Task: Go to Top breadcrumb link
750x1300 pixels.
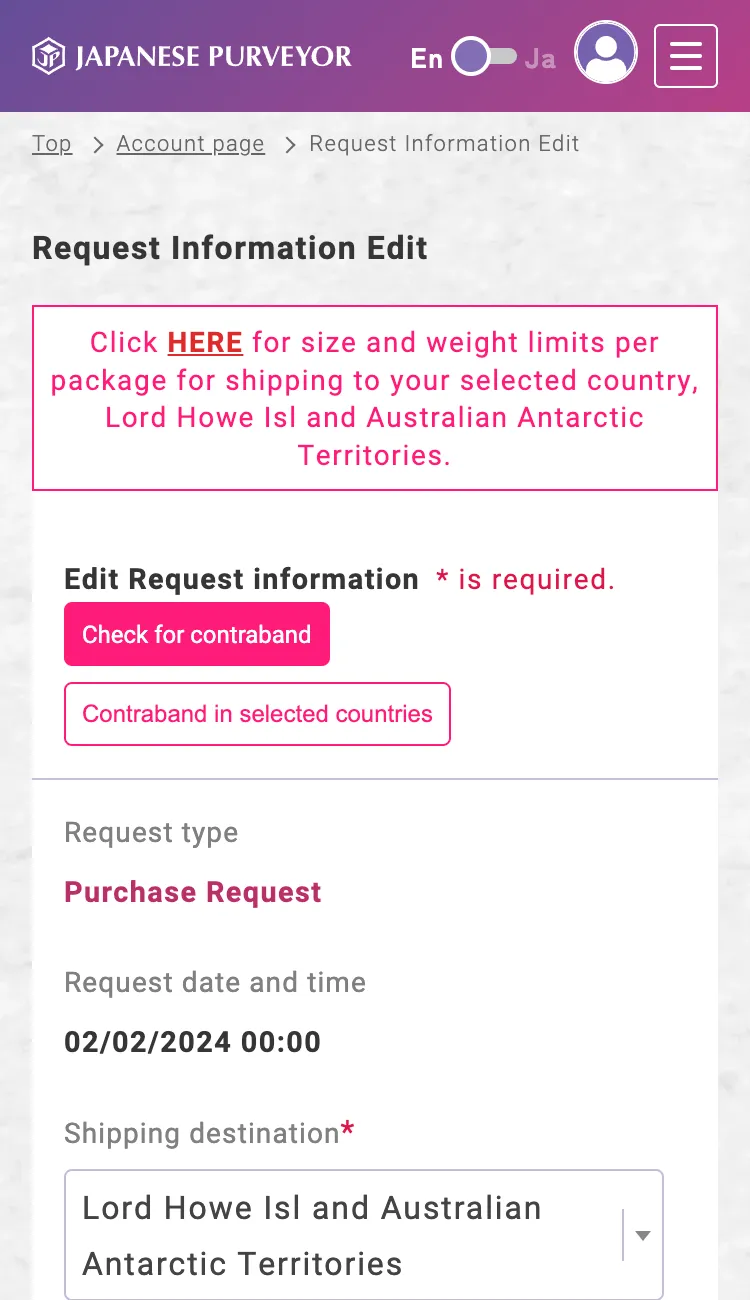Action: 52,144
